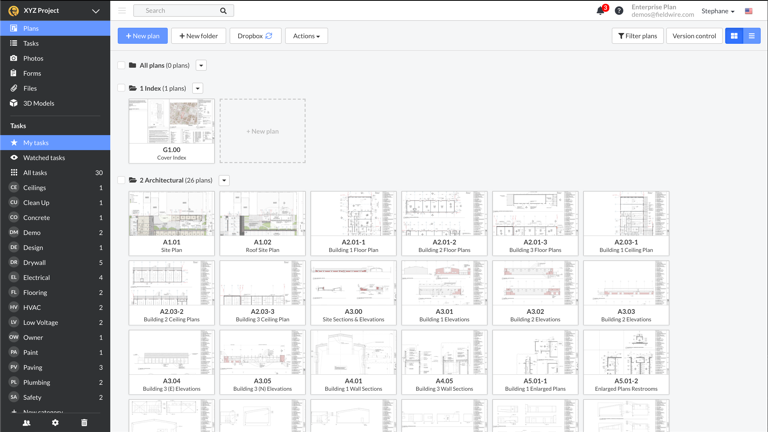
Task: Click the search magnifier button
Action: pyautogui.click(x=223, y=11)
